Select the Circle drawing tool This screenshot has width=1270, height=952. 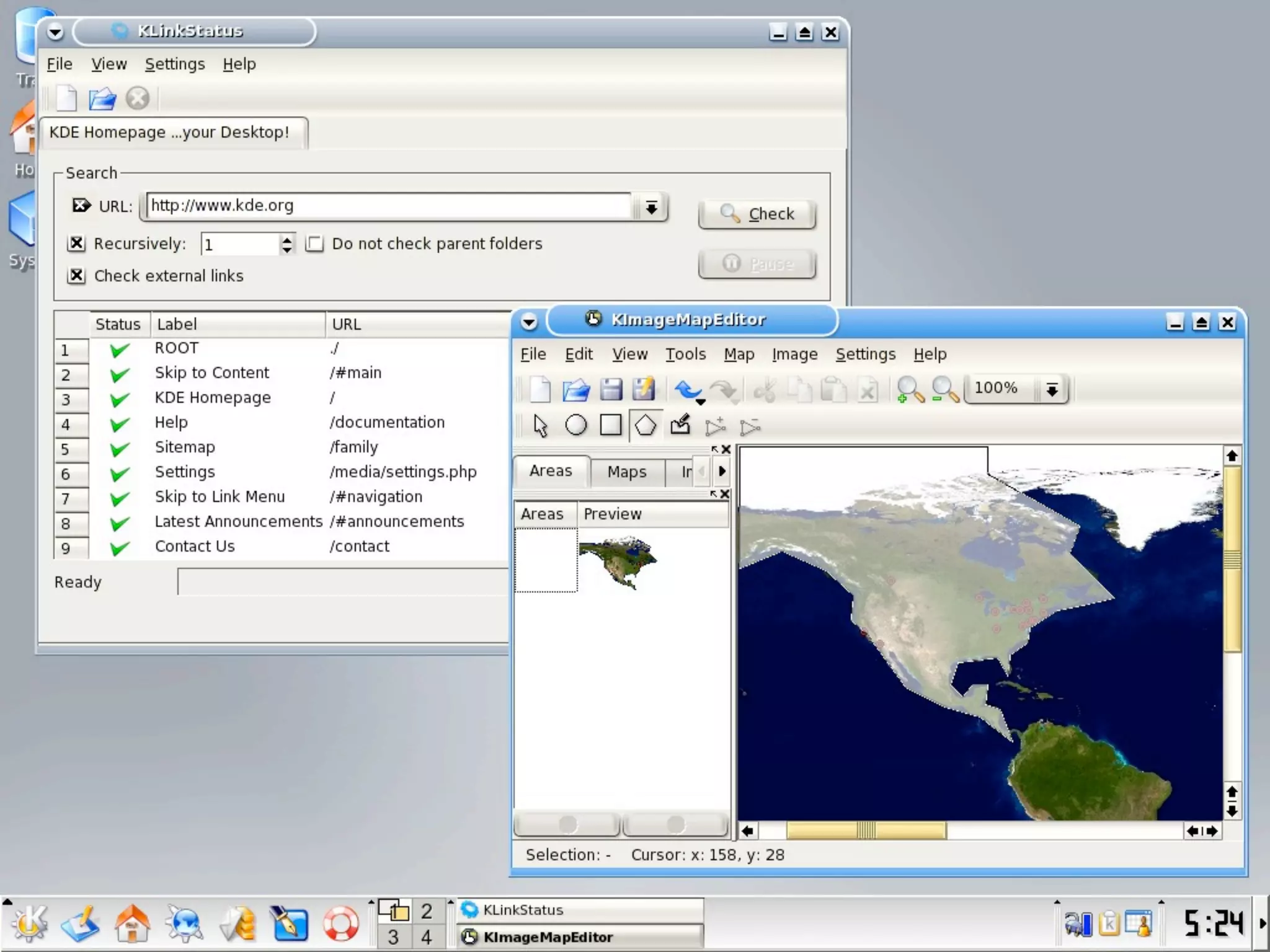(x=576, y=425)
